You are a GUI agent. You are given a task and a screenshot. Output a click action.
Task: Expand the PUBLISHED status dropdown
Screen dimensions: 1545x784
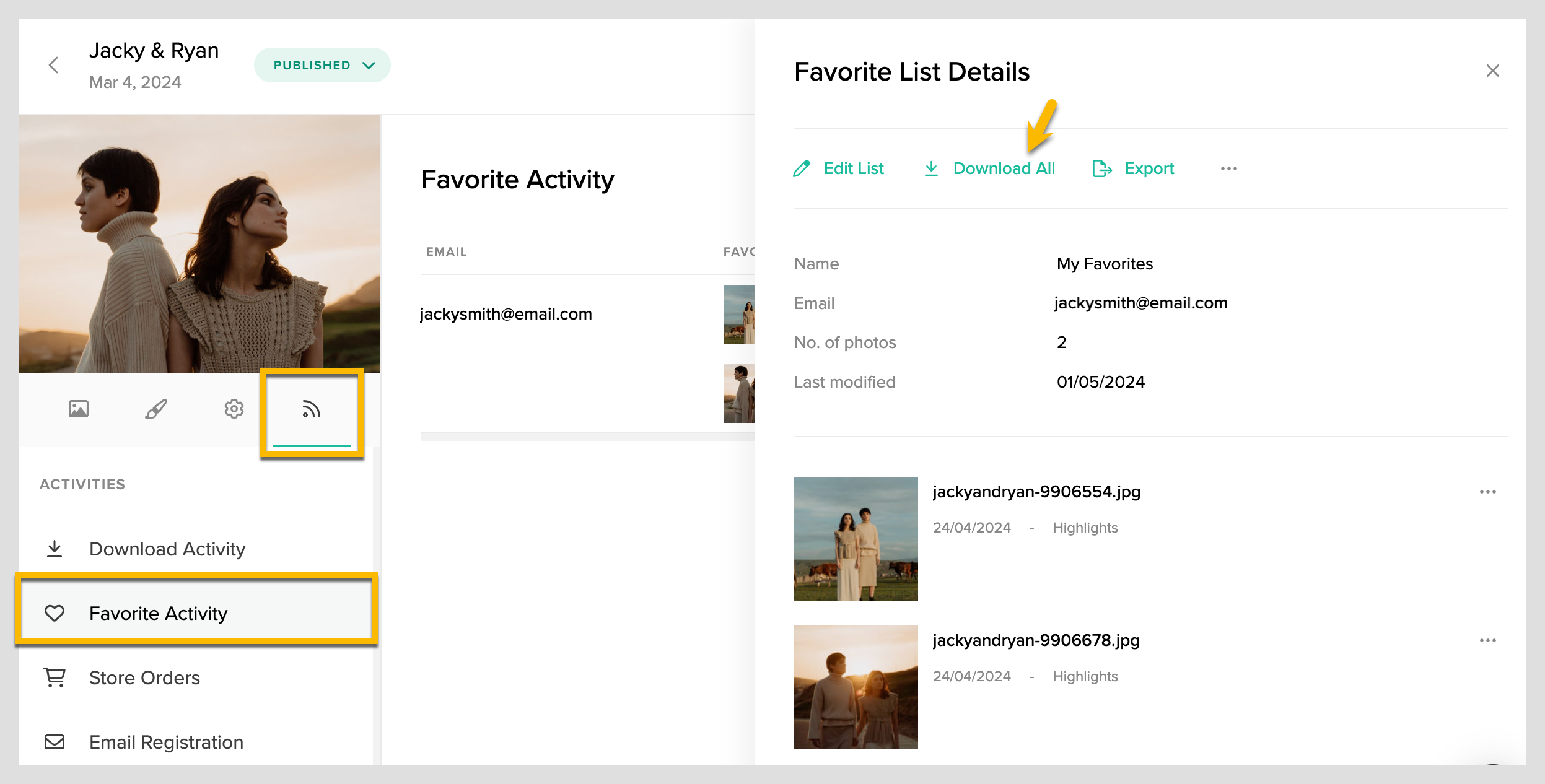point(322,65)
